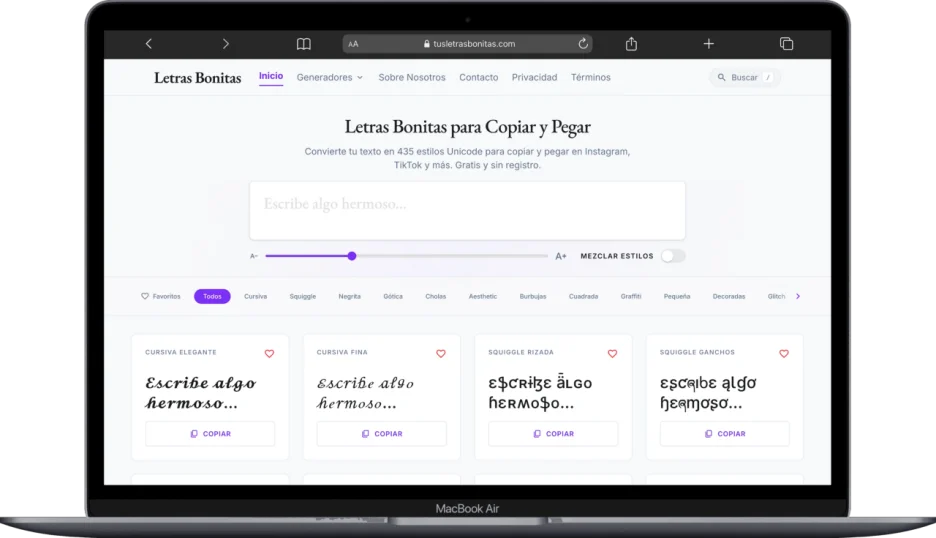
Task: Open the AA reader text options
Action: coord(353,44)
